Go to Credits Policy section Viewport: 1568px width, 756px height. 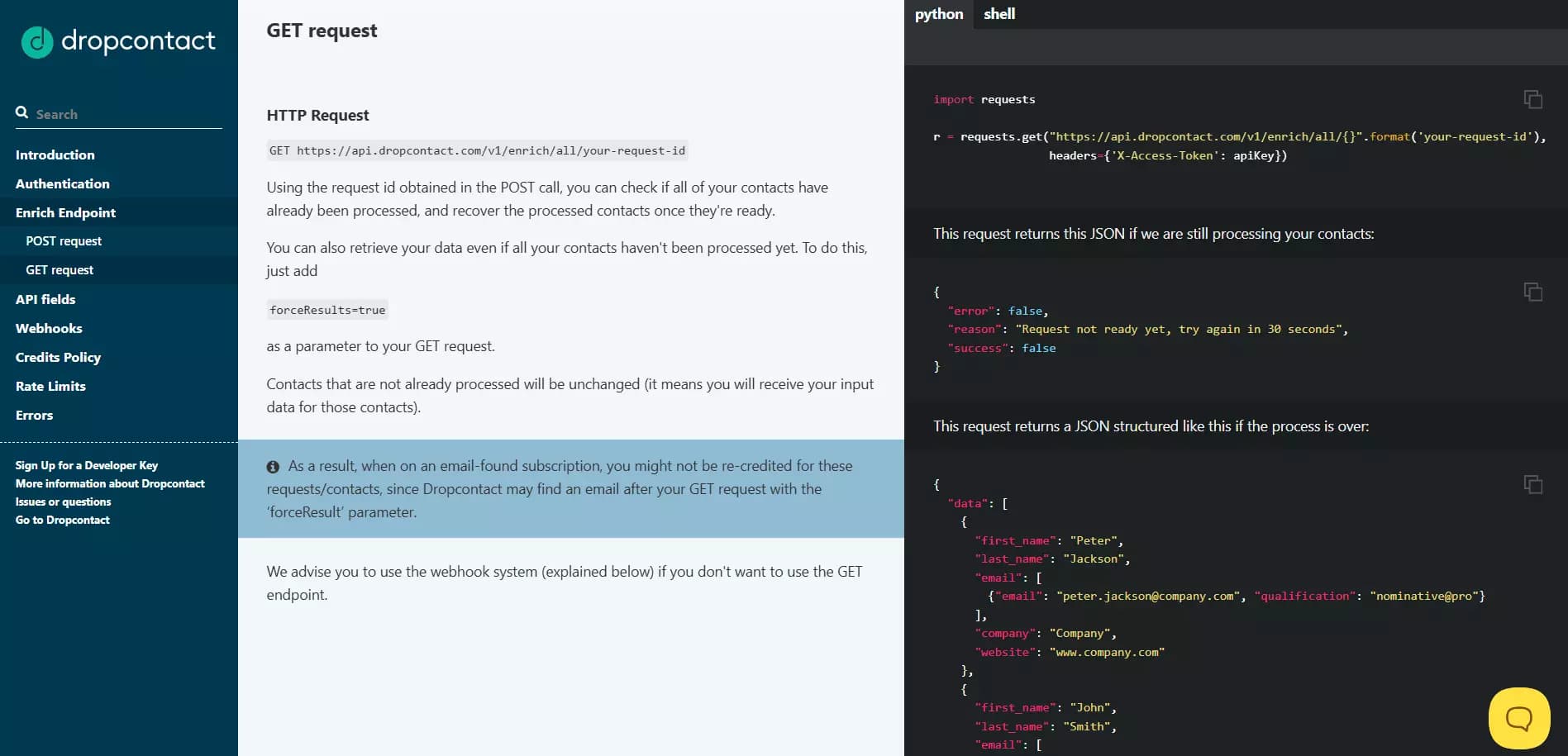[58, 357]
